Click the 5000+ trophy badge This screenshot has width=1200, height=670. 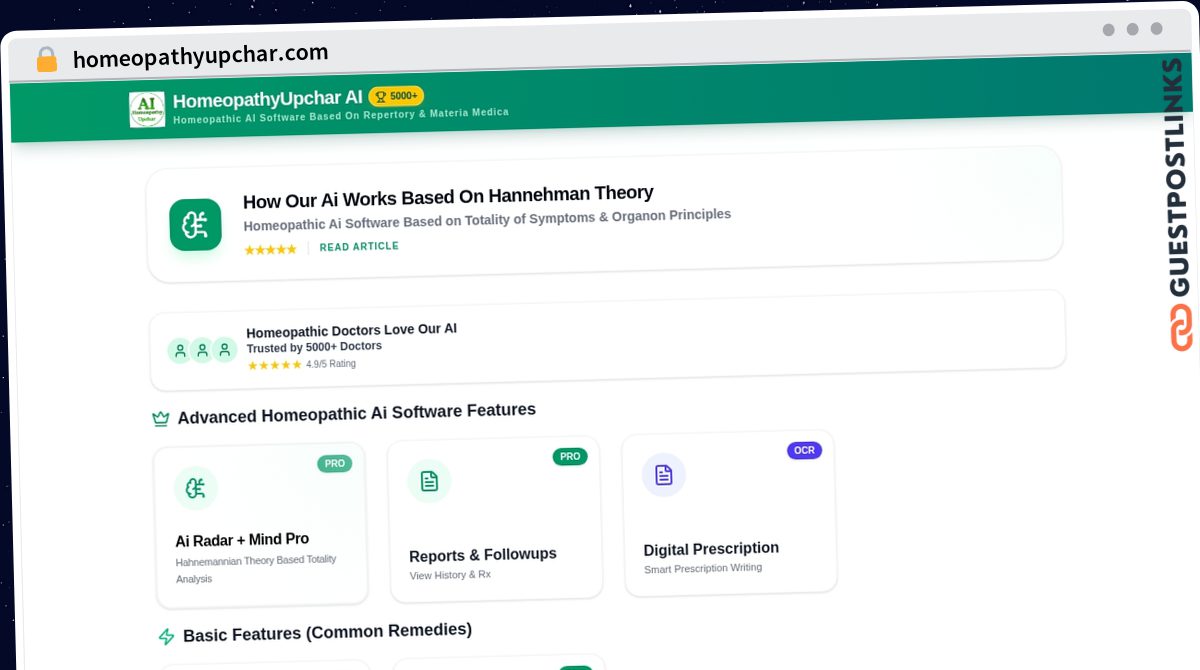[396, 96]
